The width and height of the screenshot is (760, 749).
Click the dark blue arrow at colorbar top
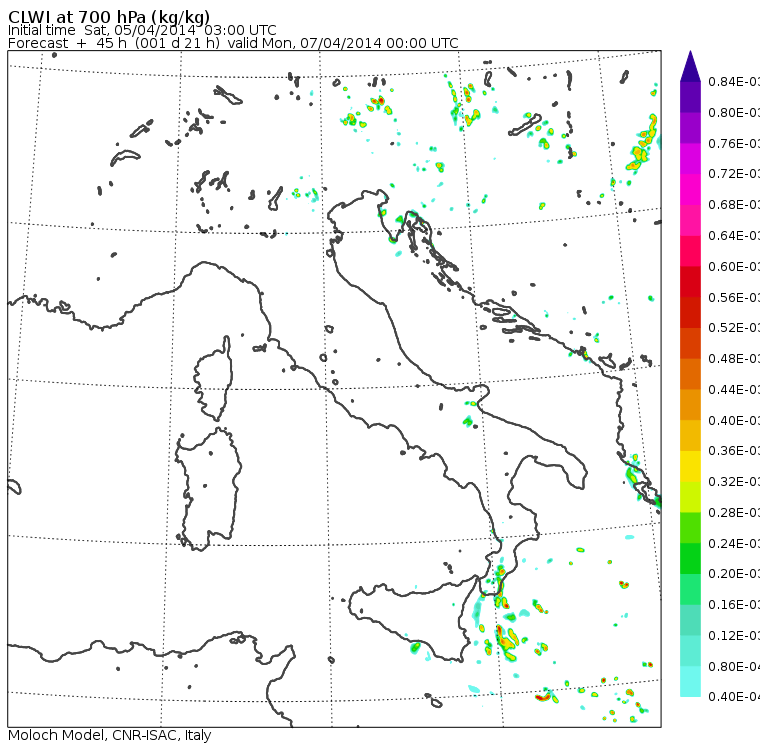[690, 66]
